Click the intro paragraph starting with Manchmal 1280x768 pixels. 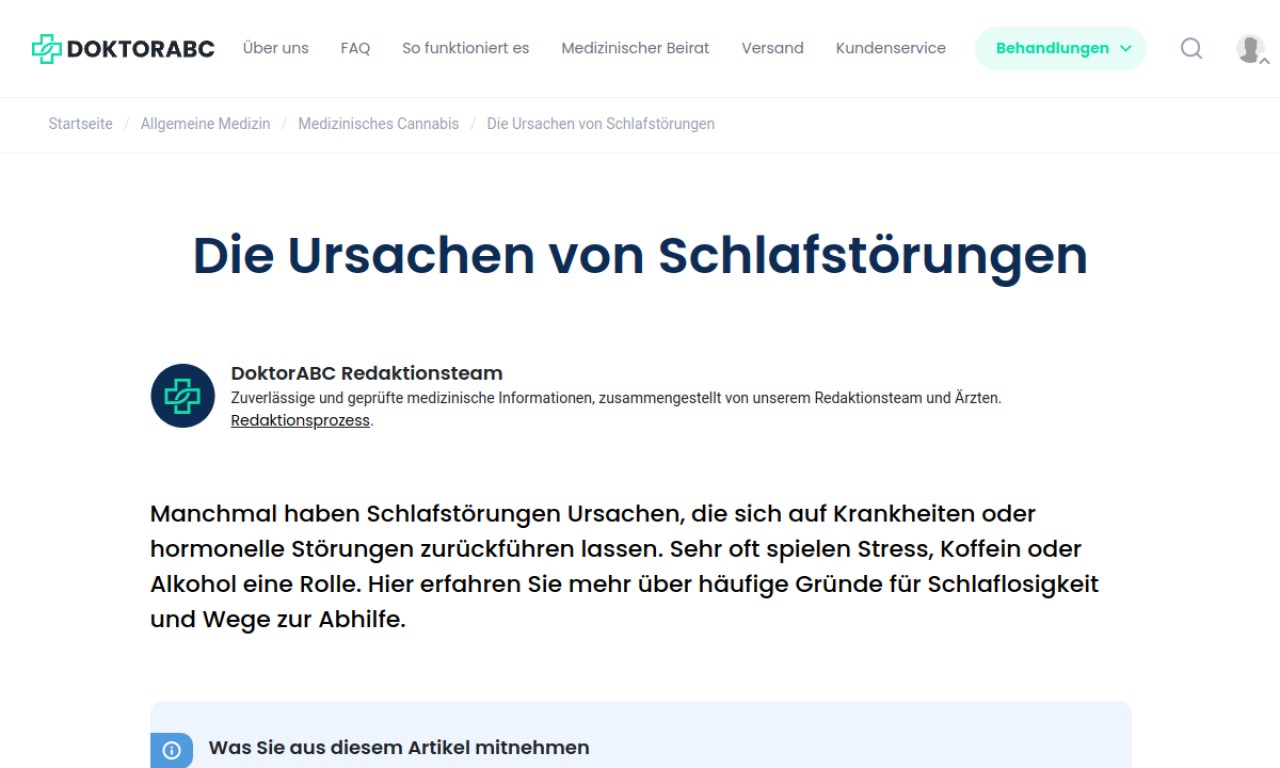625,566
